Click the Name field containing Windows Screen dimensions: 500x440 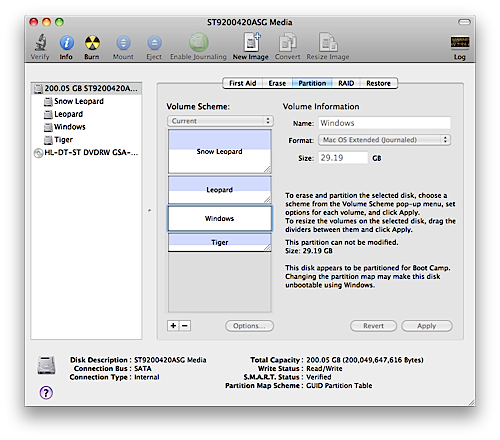pyautogui.click(x=384, y=123)
